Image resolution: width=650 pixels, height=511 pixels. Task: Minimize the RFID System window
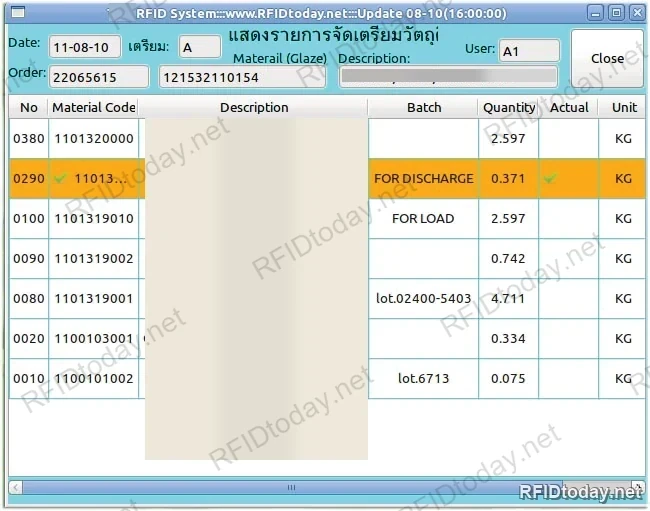coord(595,13)
